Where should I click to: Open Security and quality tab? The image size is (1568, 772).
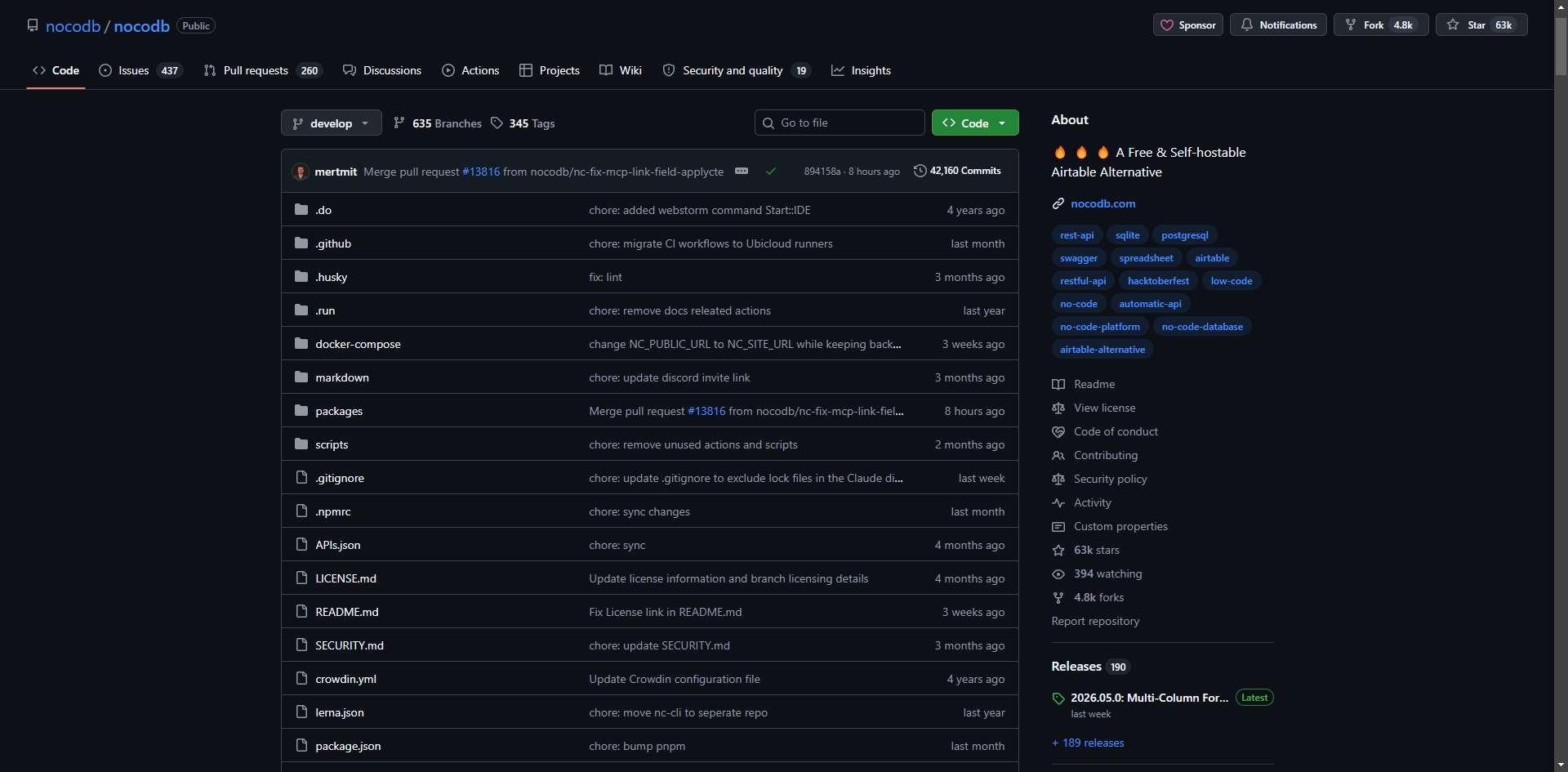point(737,70)
